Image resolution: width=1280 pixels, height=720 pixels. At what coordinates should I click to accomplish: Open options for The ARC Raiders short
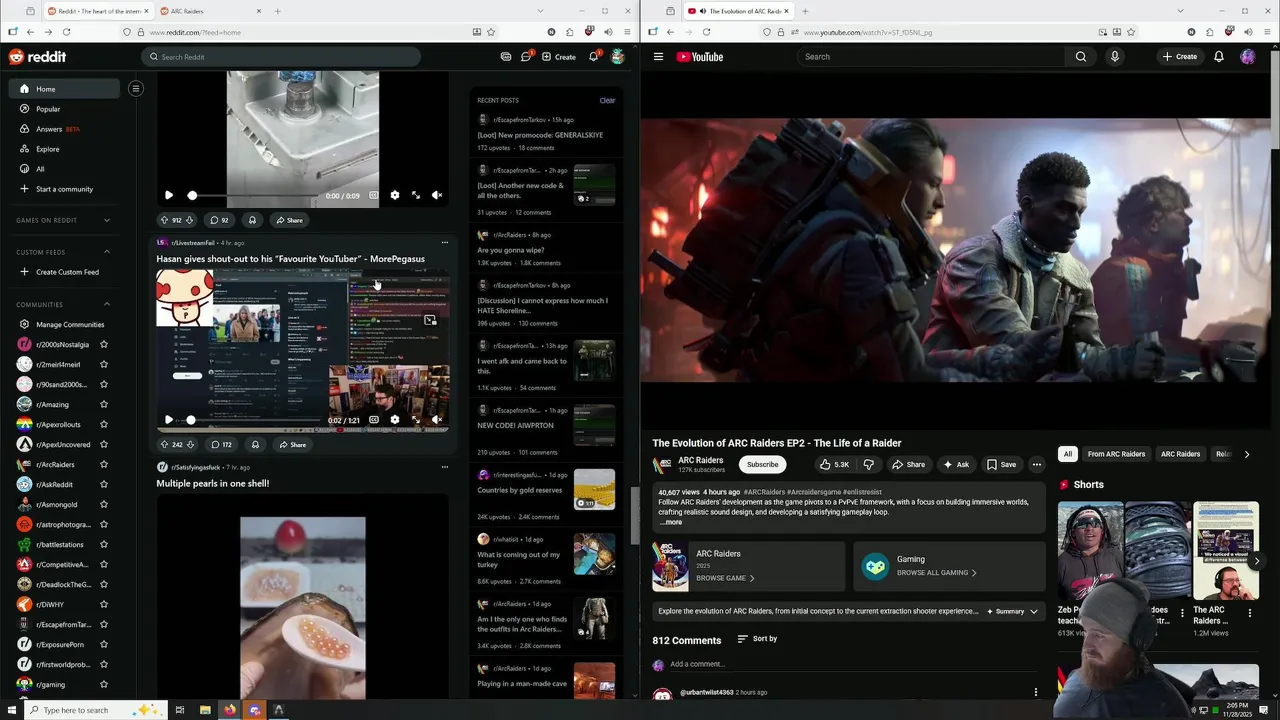tap(1249, 613)
